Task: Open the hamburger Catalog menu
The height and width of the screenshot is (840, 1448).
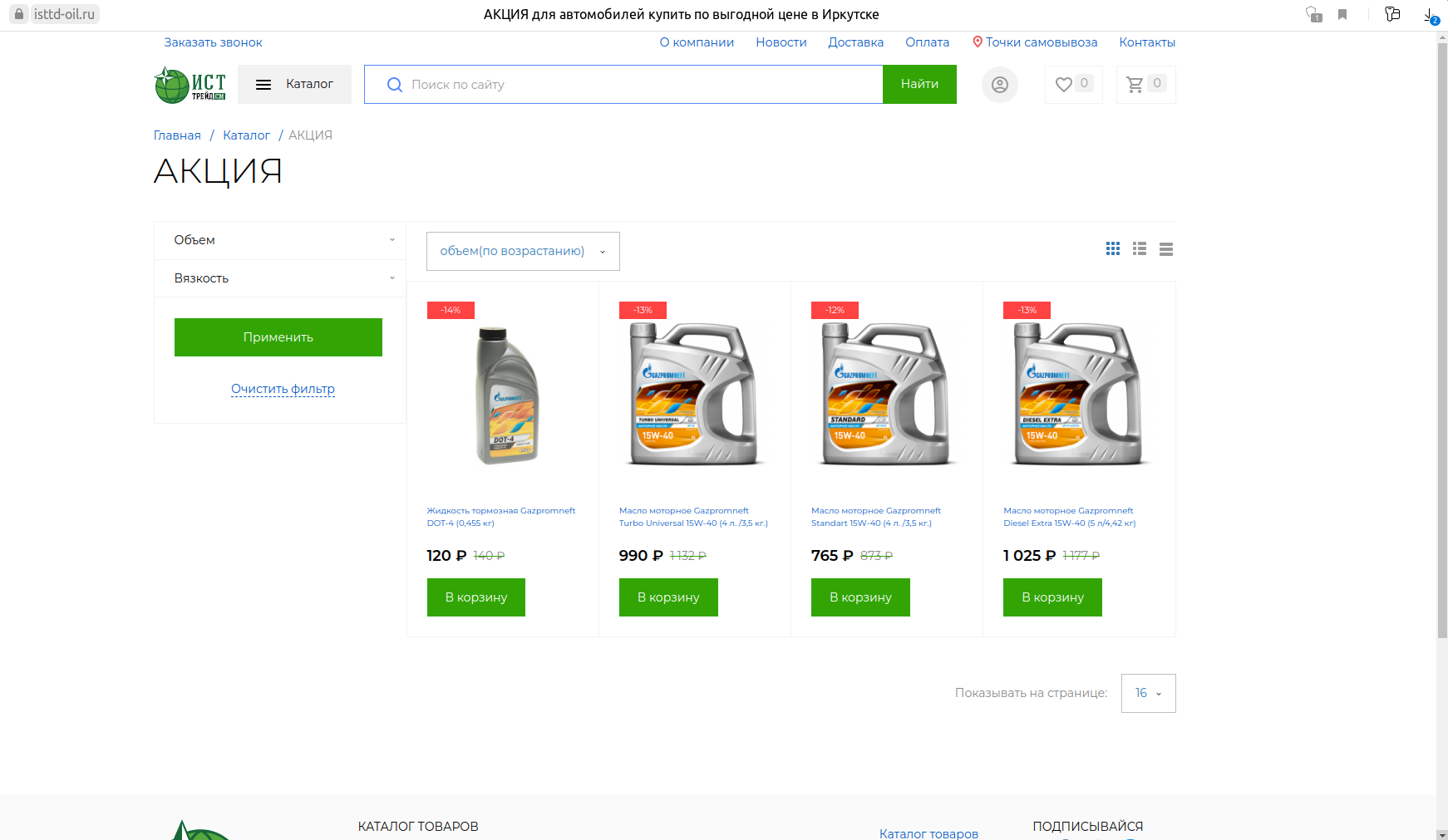Action: 294,84
